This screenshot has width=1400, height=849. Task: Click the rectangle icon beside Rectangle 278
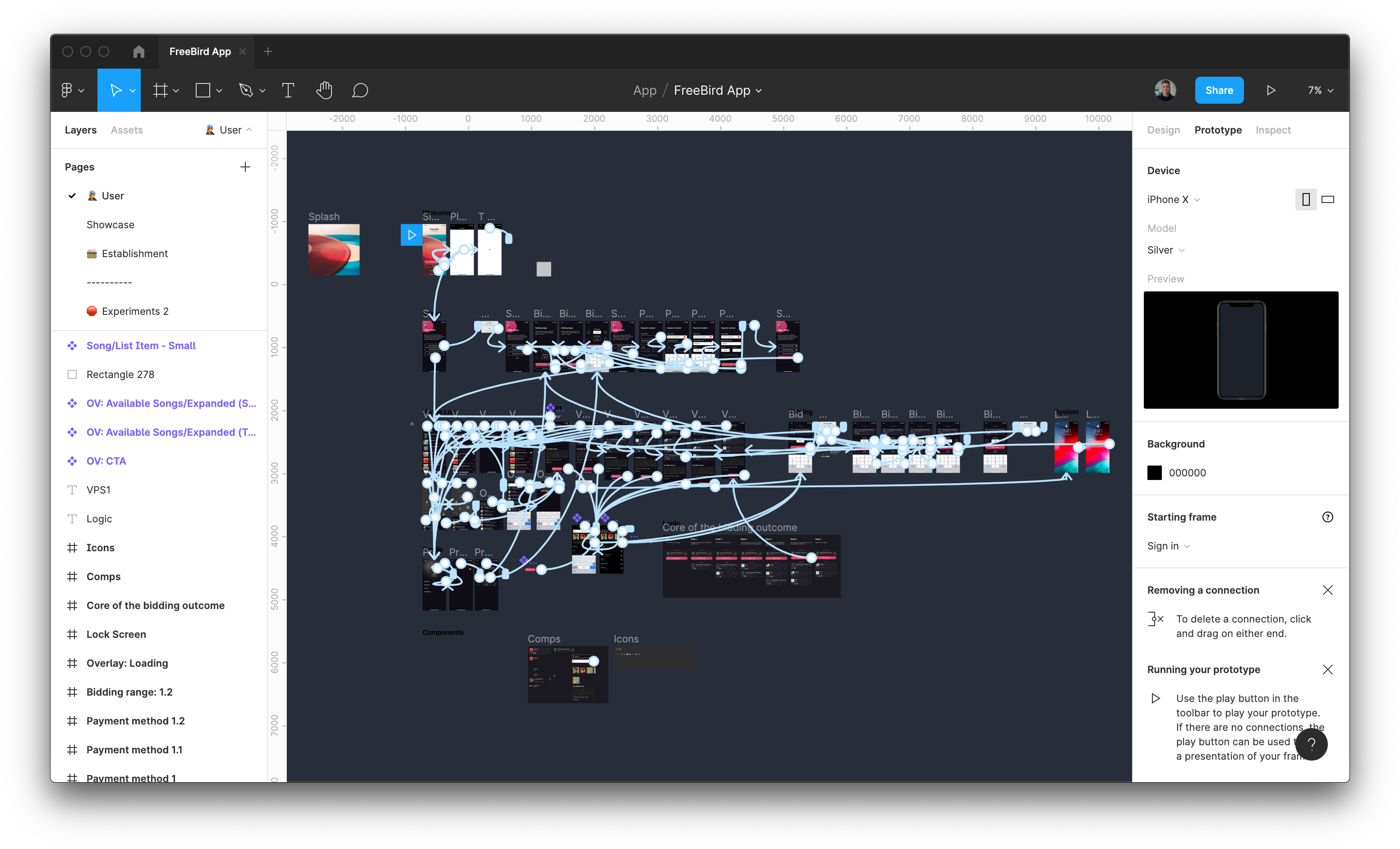pyautogui.click(x=72, y=374)
